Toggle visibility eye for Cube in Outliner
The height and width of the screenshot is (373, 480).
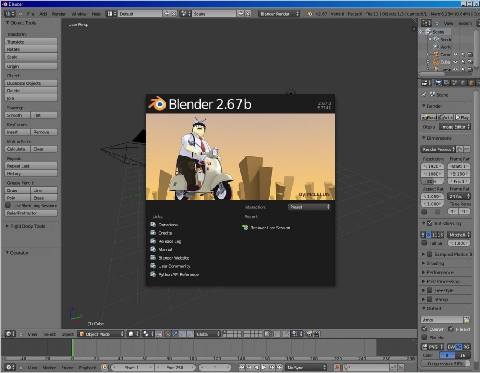[455, 62]
